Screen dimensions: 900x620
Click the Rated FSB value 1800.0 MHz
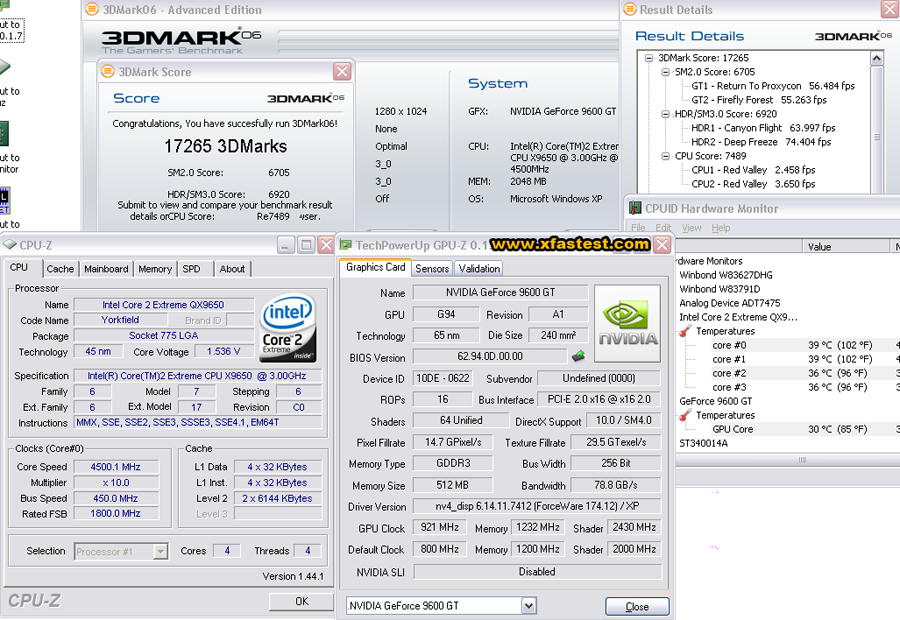115,513
